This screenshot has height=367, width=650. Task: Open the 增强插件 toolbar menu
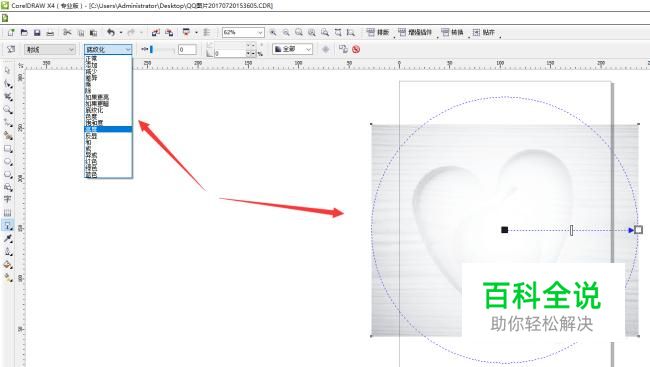(415, 32)
